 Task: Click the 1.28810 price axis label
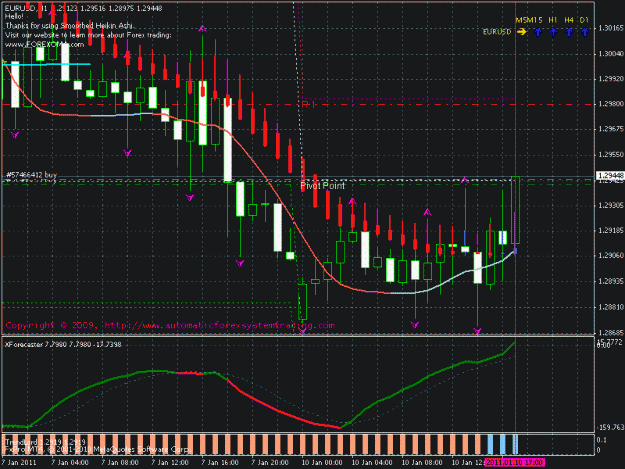click(610, 307)
